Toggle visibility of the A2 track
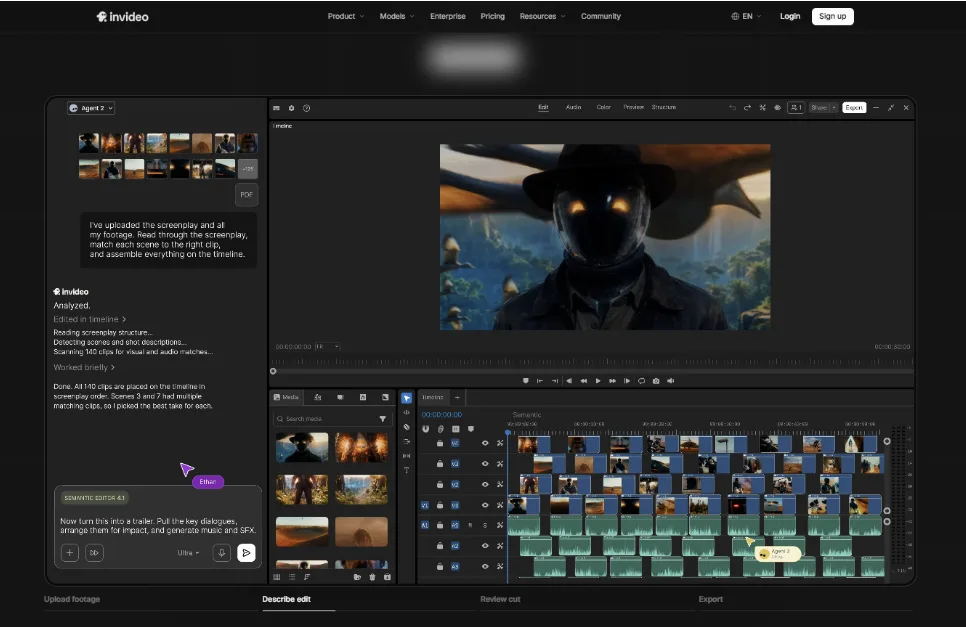 coord(485,546)
